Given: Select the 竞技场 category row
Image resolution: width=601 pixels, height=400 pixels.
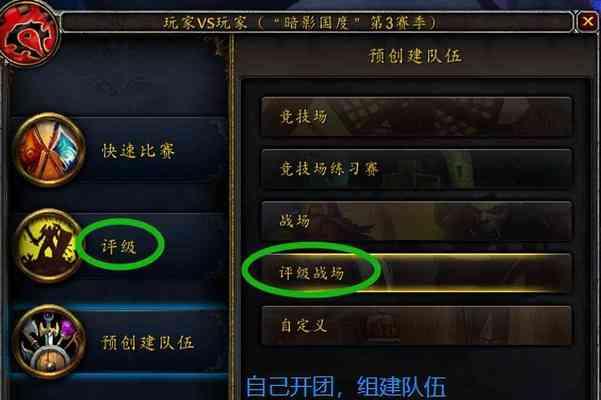Looking at the screenshot, I should (x=417, y=117).
